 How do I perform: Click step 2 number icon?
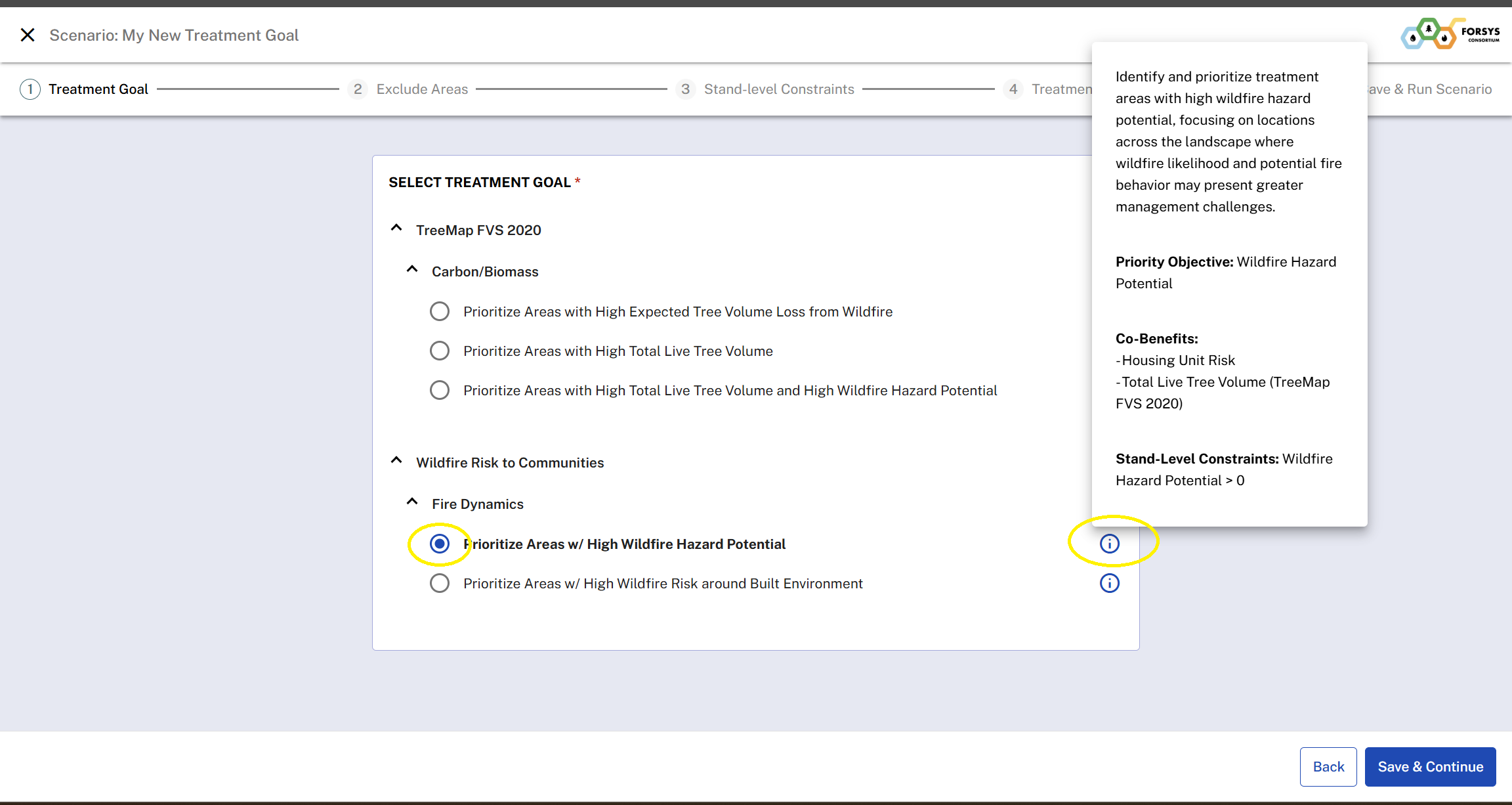(x=358, y=89)
